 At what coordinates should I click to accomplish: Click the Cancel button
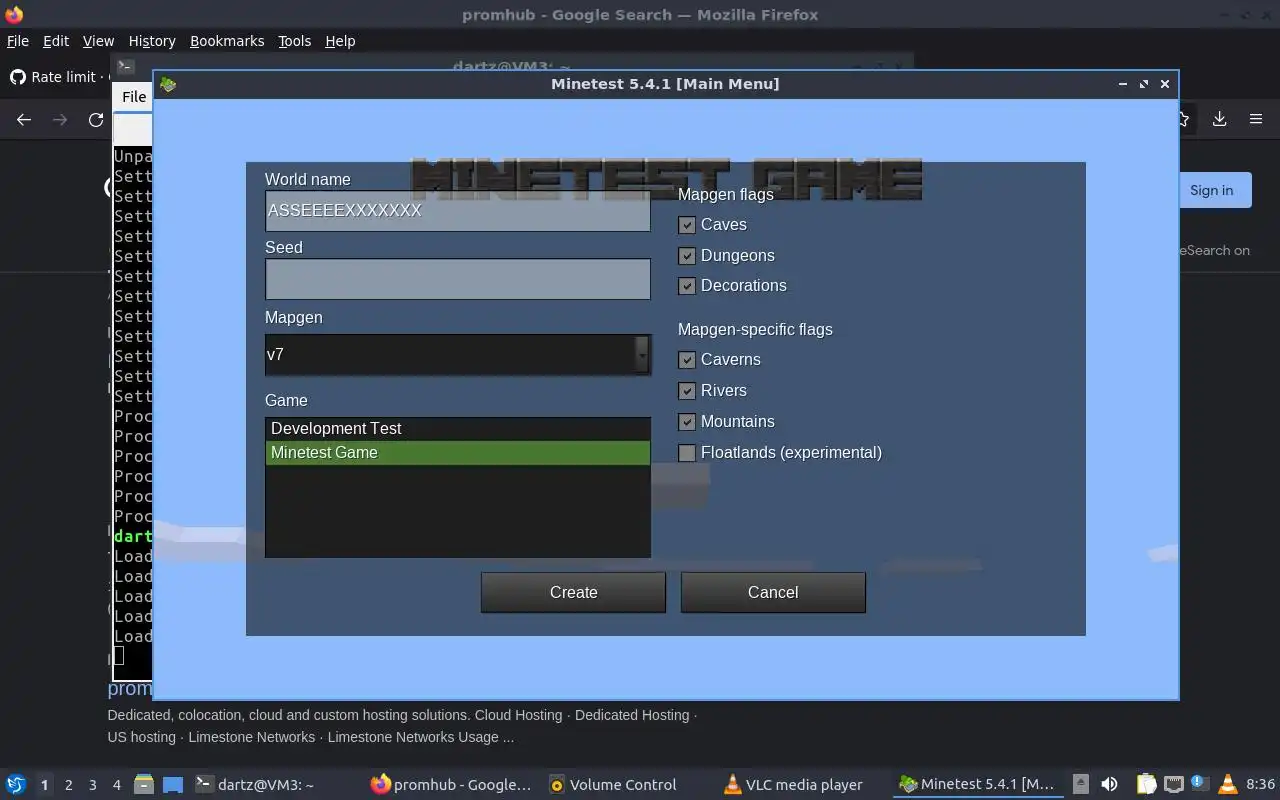(773, 592)
